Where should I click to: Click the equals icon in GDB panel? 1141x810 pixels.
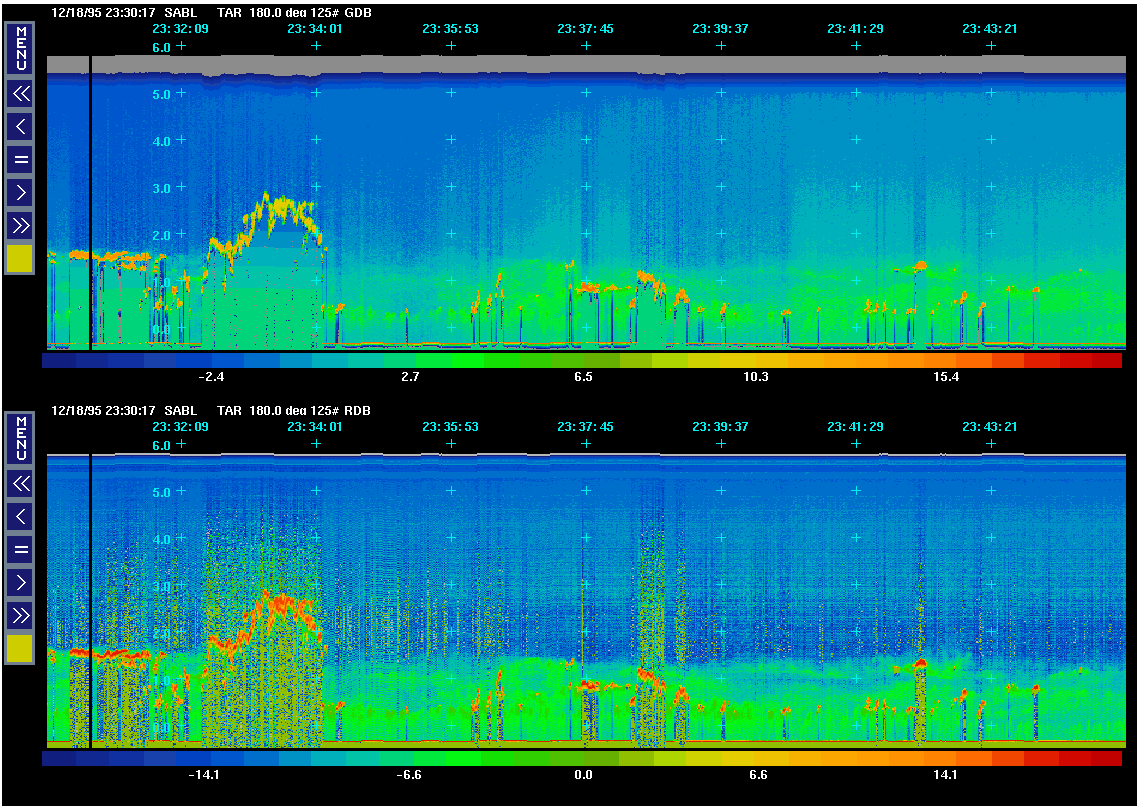point(20,159)
